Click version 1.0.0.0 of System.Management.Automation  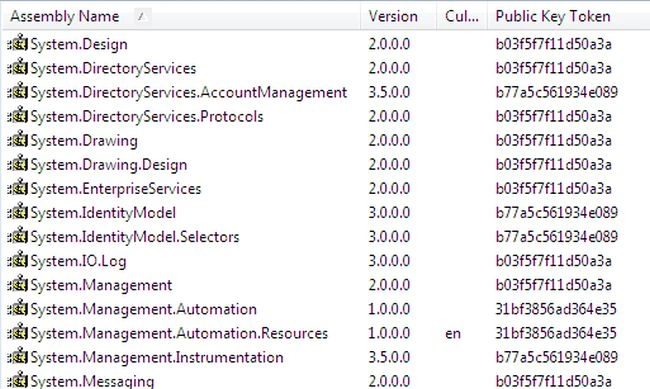[389, 309]
